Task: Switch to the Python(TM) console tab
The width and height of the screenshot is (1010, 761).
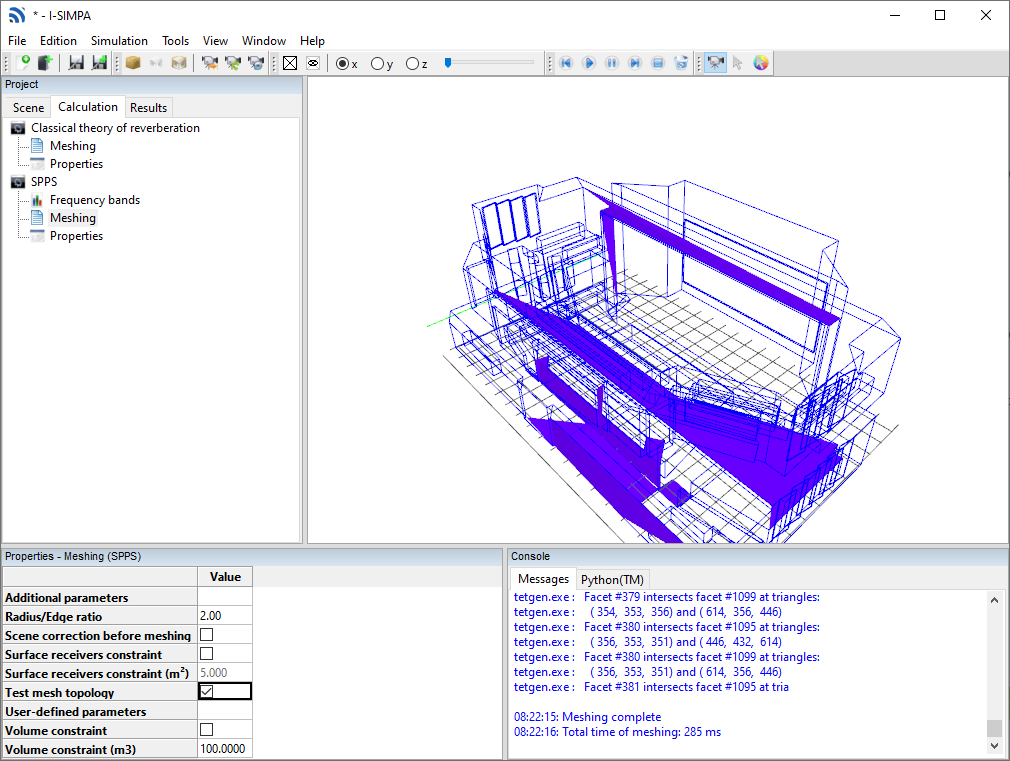Action: pos(613,579)
